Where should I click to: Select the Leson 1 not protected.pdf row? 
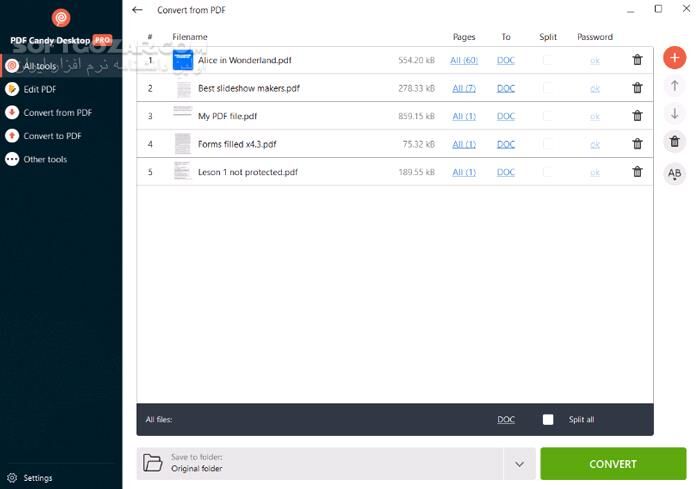pyautogui.click(x=300, y=172)
